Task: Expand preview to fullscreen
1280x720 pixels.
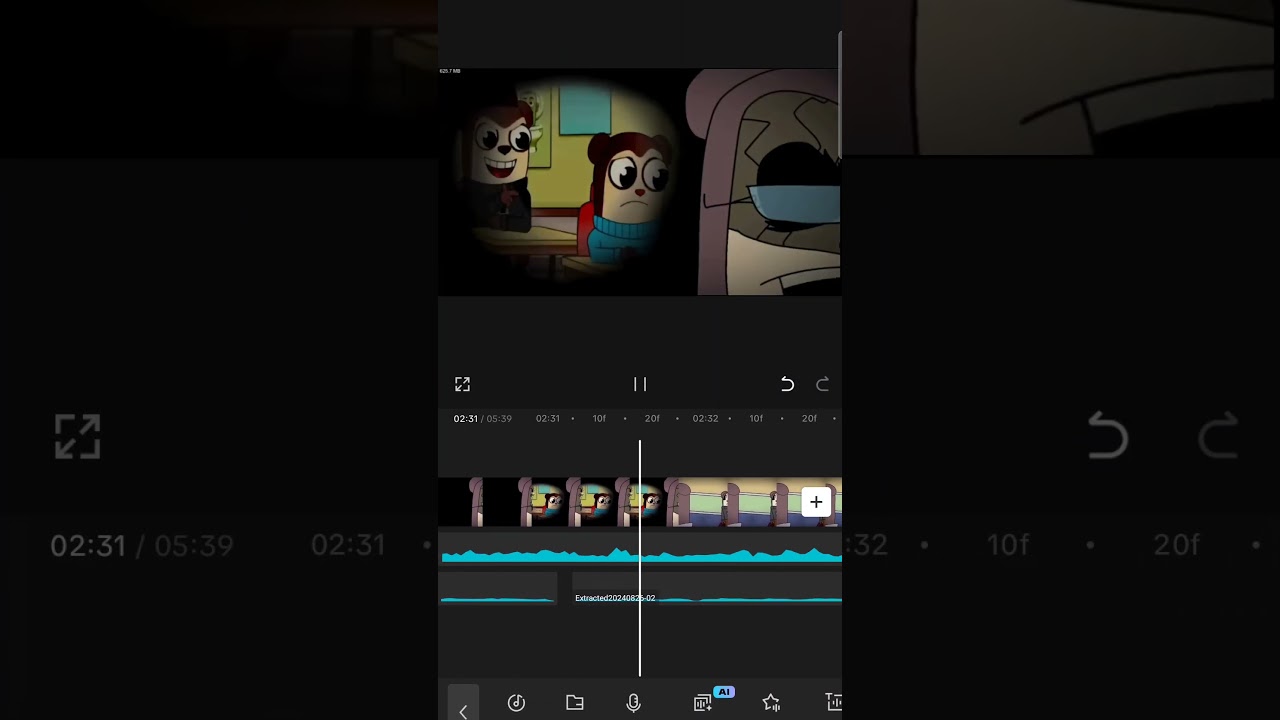Action: tap(462, 384)
